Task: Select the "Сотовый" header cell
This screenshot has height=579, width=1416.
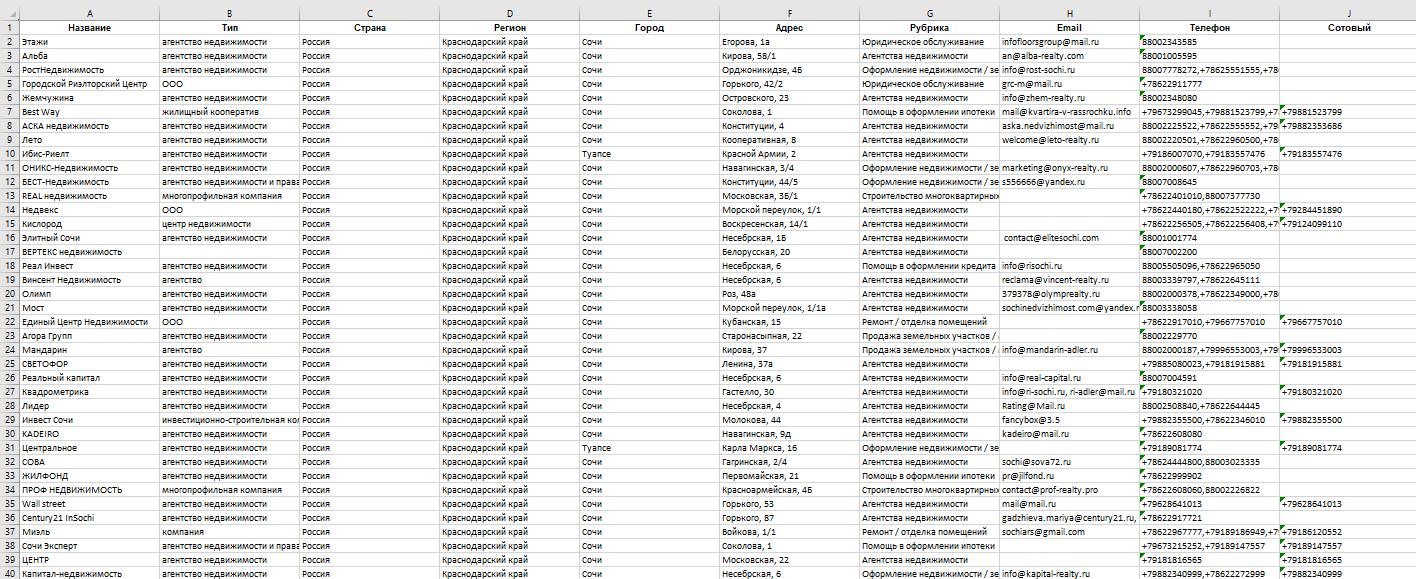Action: point(1348,28)
